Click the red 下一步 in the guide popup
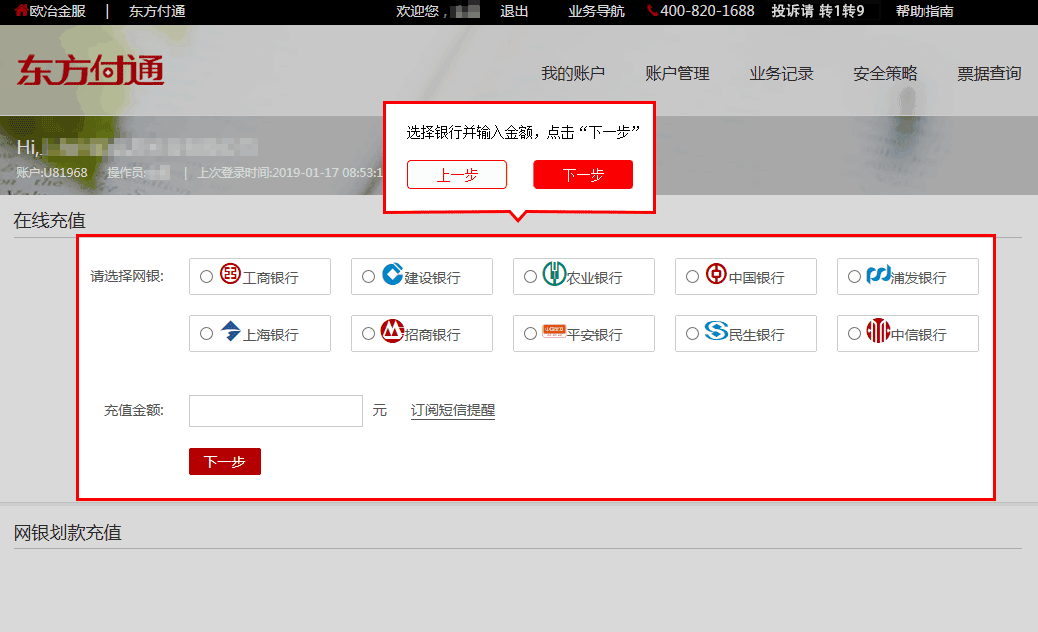The width and height of the screenshot is (1038, 632). (x=583, y=175)
